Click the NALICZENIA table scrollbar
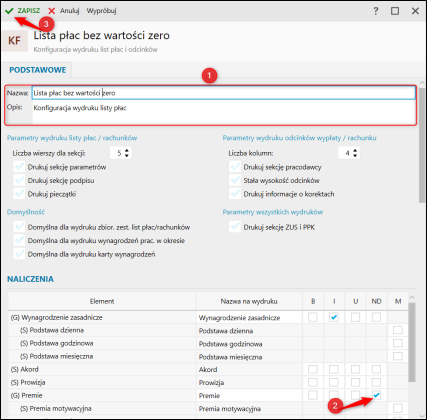This screenshot has width=427, height=420. (x=412, y=342)
